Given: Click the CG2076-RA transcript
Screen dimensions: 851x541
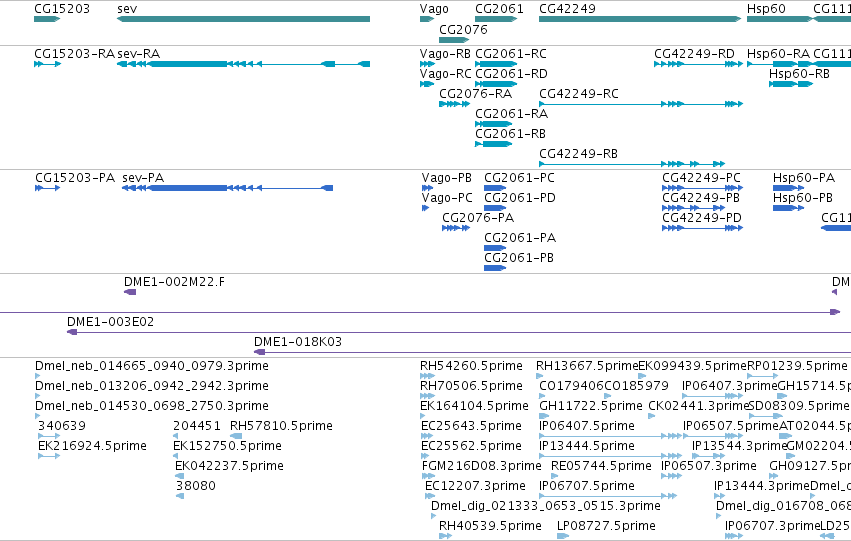Looking at the screenshot, I should click(454, 104).
